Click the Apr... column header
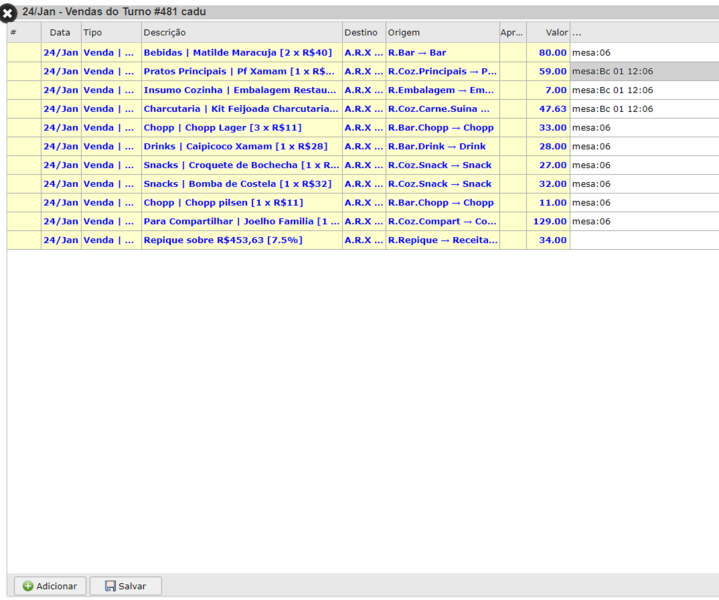Image resolution: width=719 pixels, height=600 pixels. point(513,33)
